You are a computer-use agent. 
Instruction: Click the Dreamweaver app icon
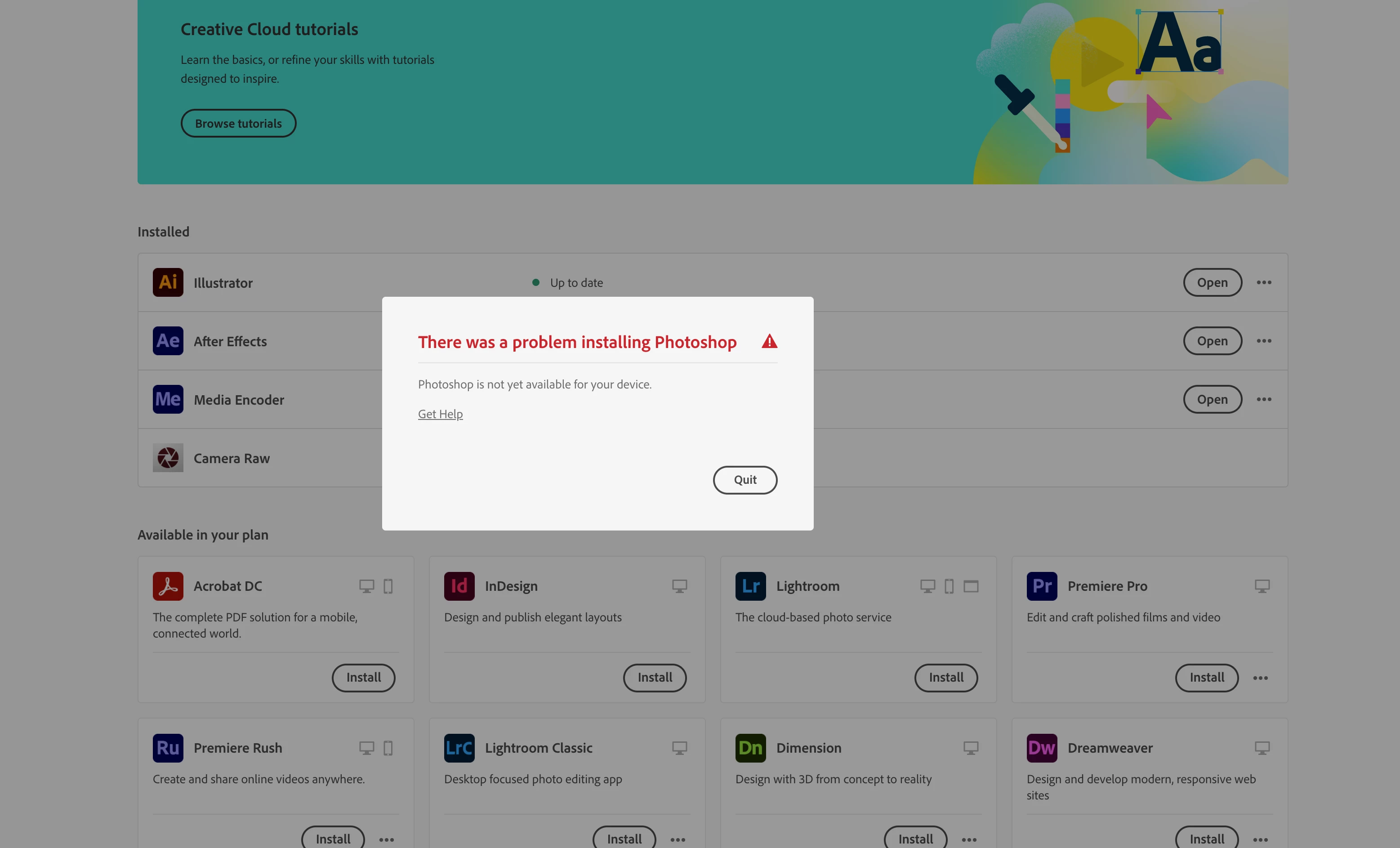pyautogui.click(x=1042, y=748)
